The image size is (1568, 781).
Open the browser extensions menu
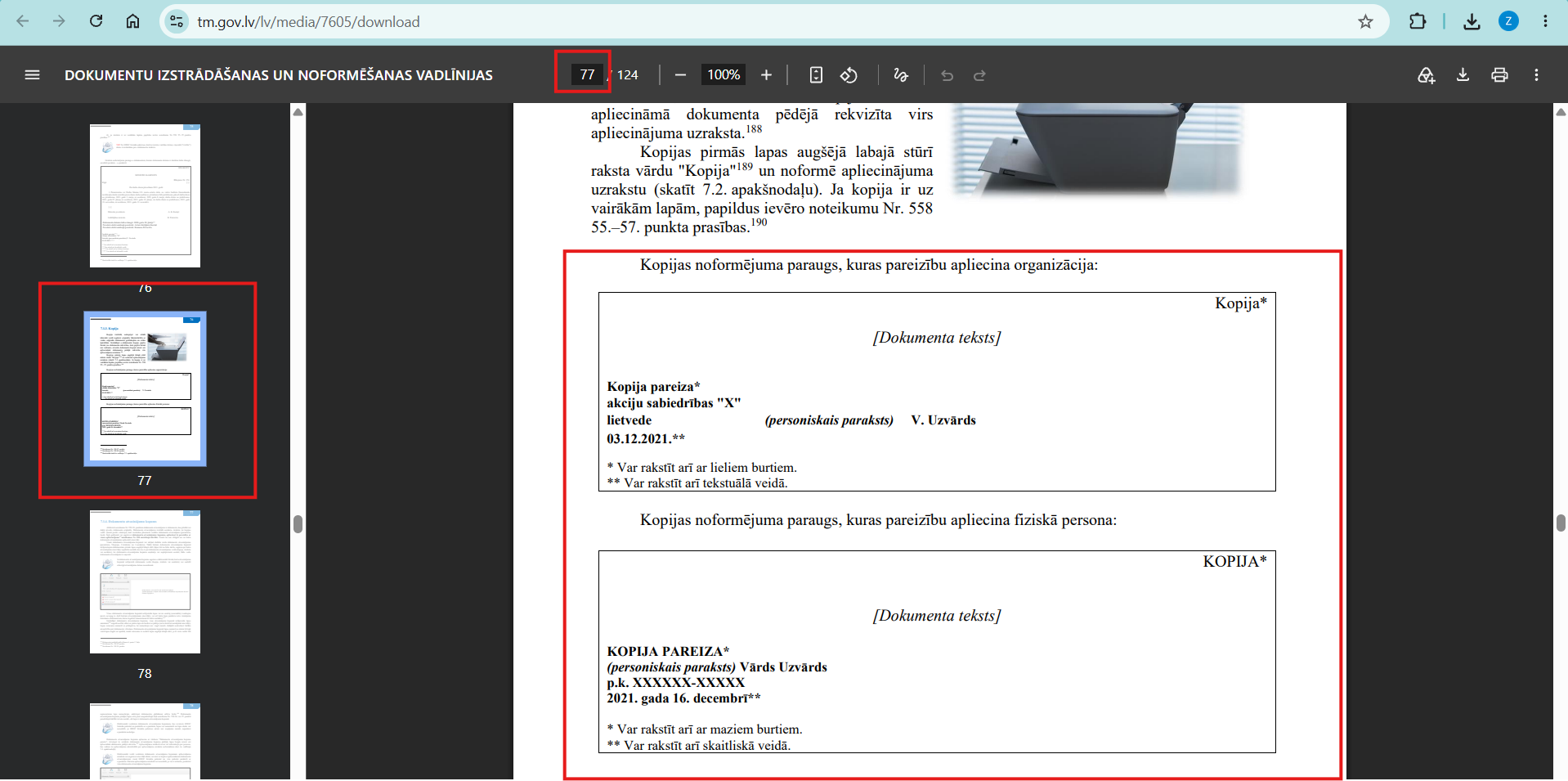1418,22
